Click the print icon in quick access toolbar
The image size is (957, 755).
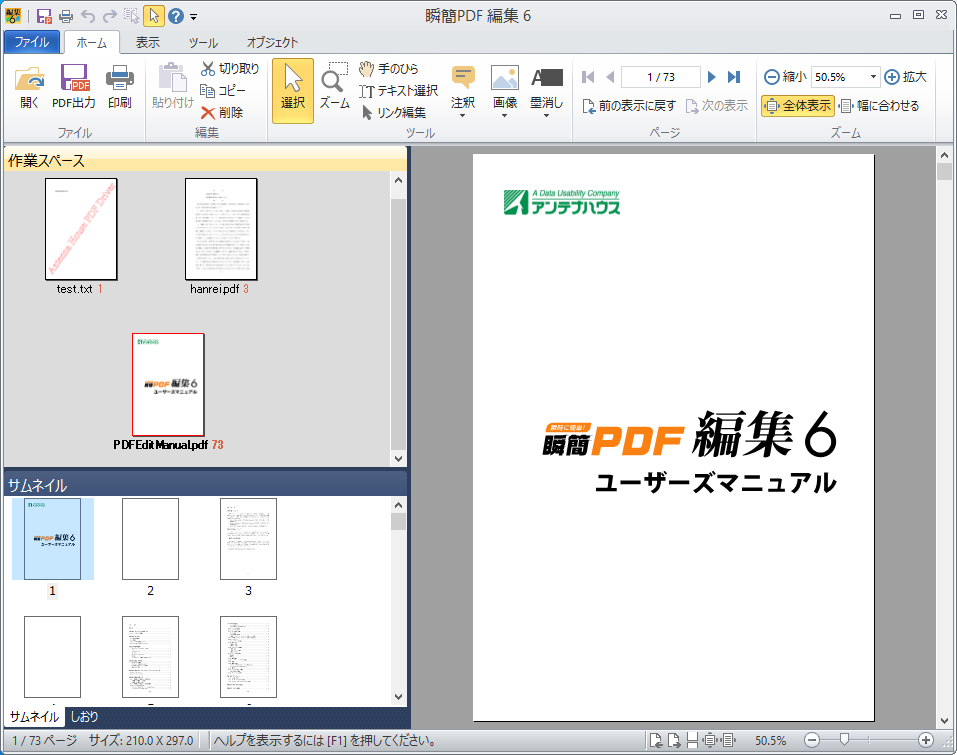tap(66, 16)
